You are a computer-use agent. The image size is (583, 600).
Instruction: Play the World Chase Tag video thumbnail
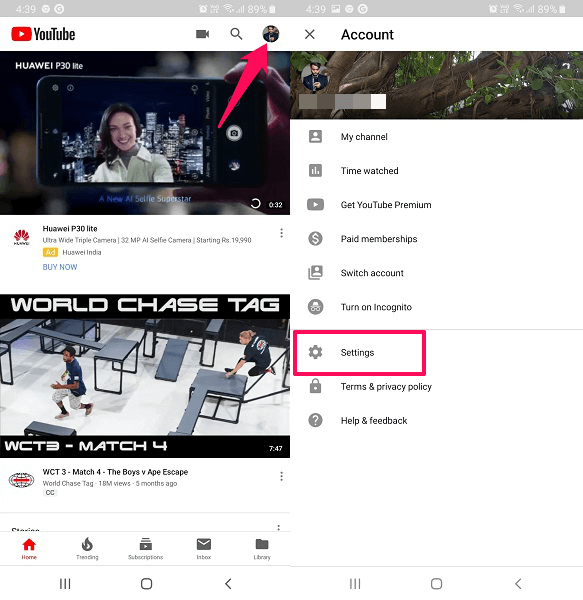pyautogui.click(x=145, y=376)
